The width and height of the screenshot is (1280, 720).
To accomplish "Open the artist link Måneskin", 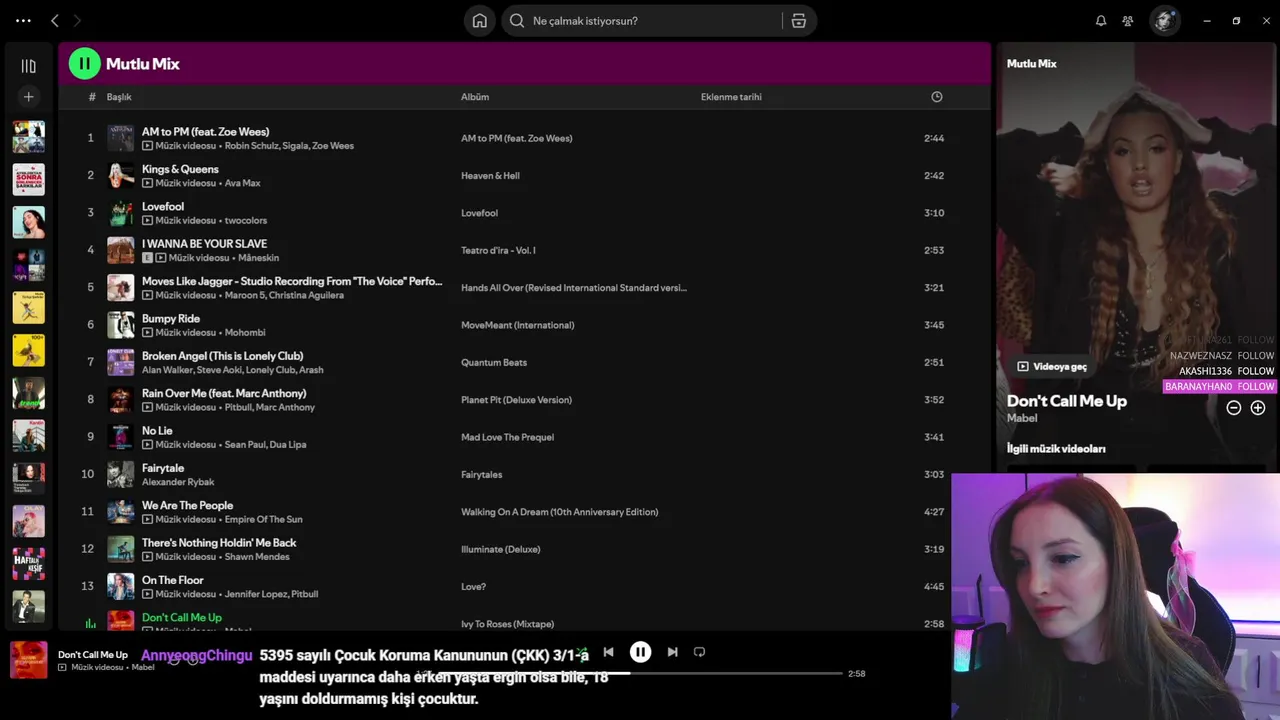I will (x=258, y=258).
